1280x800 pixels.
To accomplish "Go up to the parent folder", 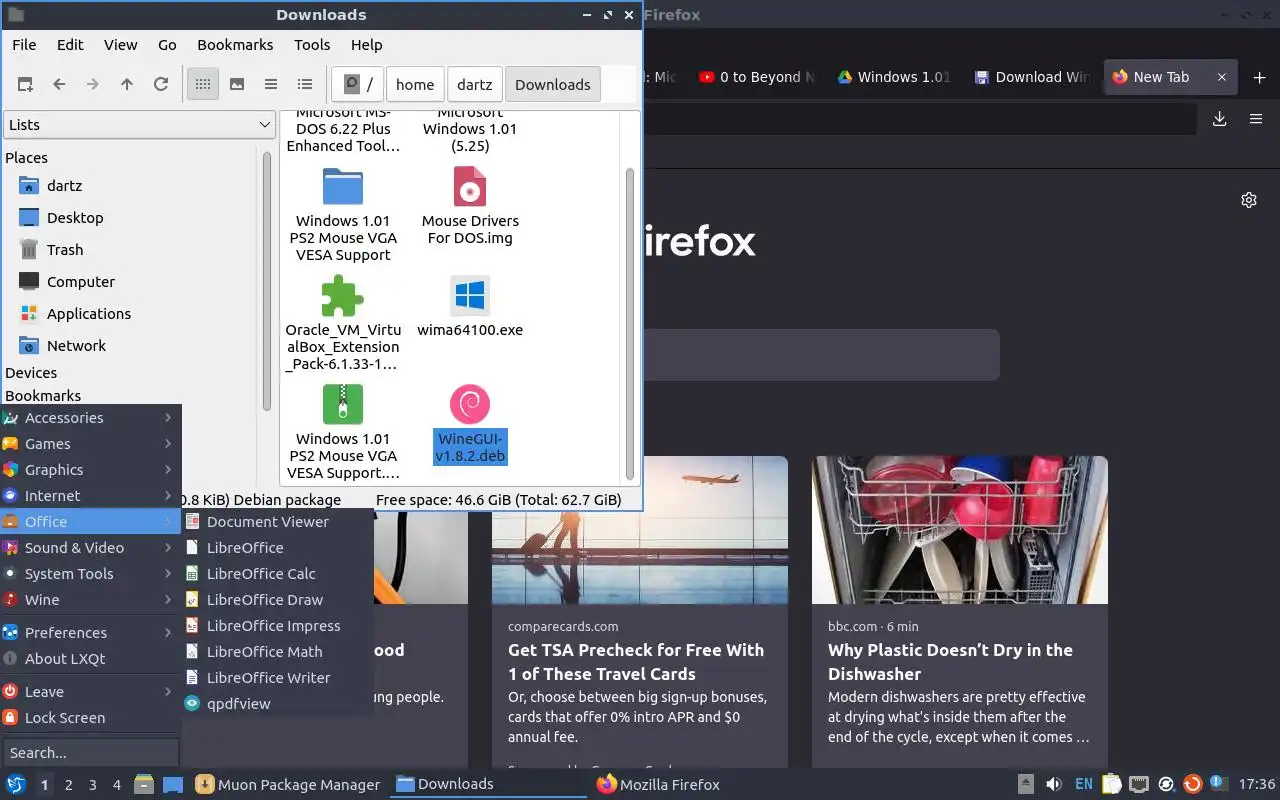I will pyautogui.click(x=127, y=85).
